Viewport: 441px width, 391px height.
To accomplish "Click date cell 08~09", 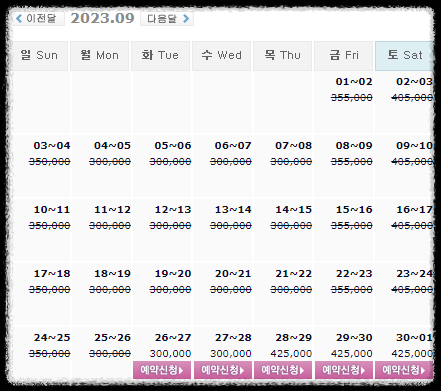I will click(343, 165).
